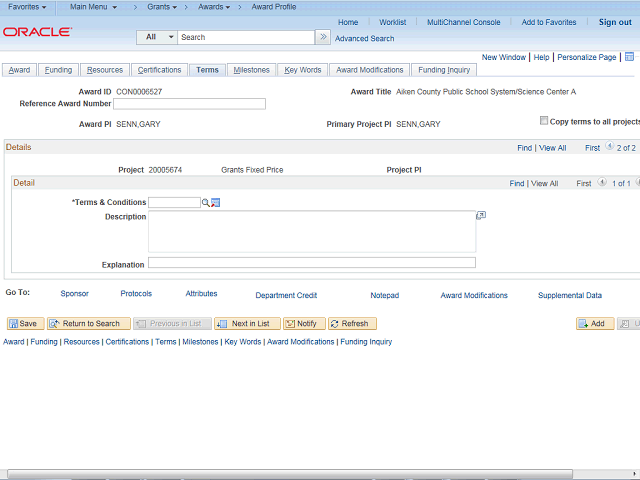Go to Attributes link
The height and width of the screenshot is (480, 640).
[201, 293]
